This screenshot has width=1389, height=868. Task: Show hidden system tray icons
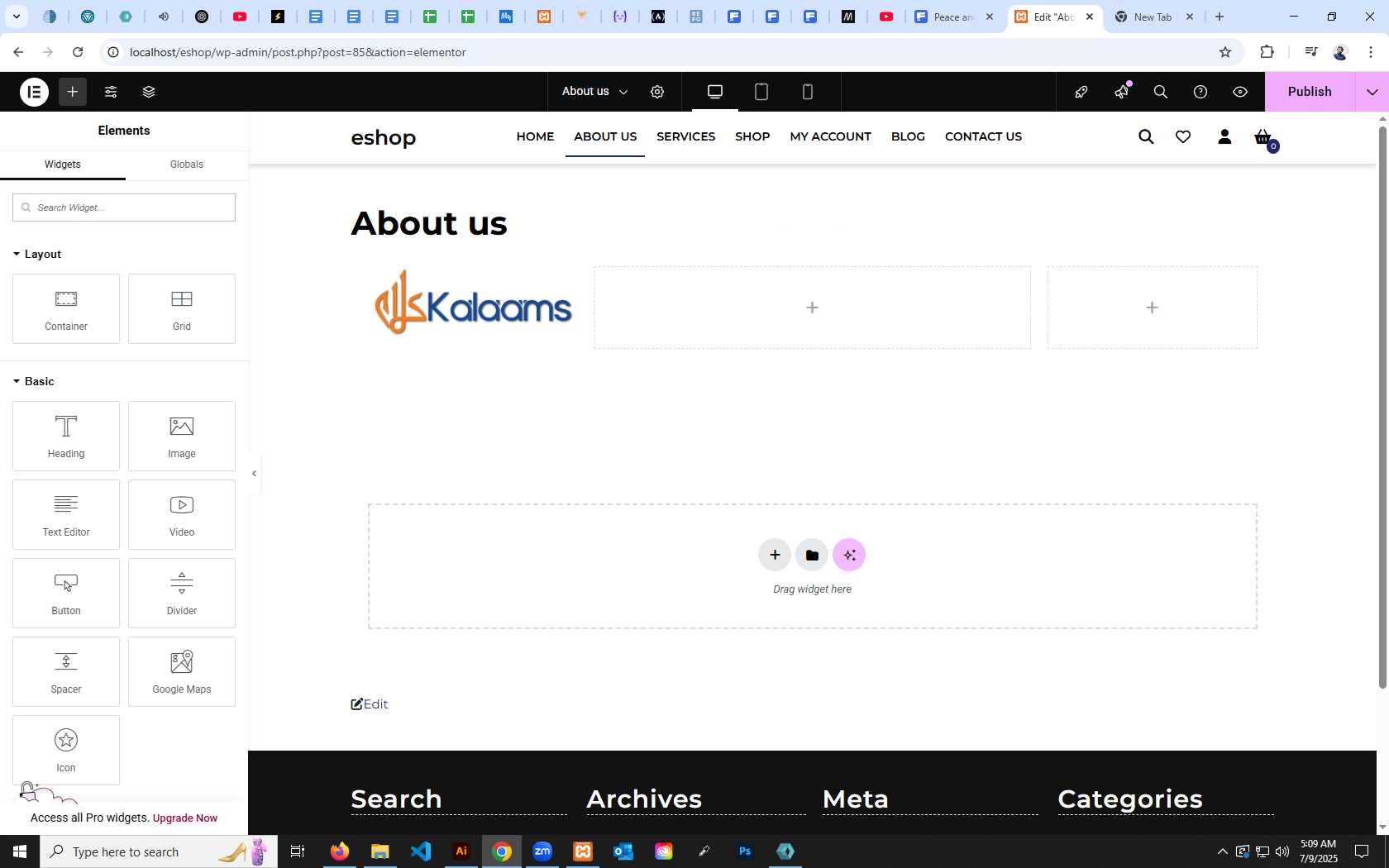pos(1223,851)
